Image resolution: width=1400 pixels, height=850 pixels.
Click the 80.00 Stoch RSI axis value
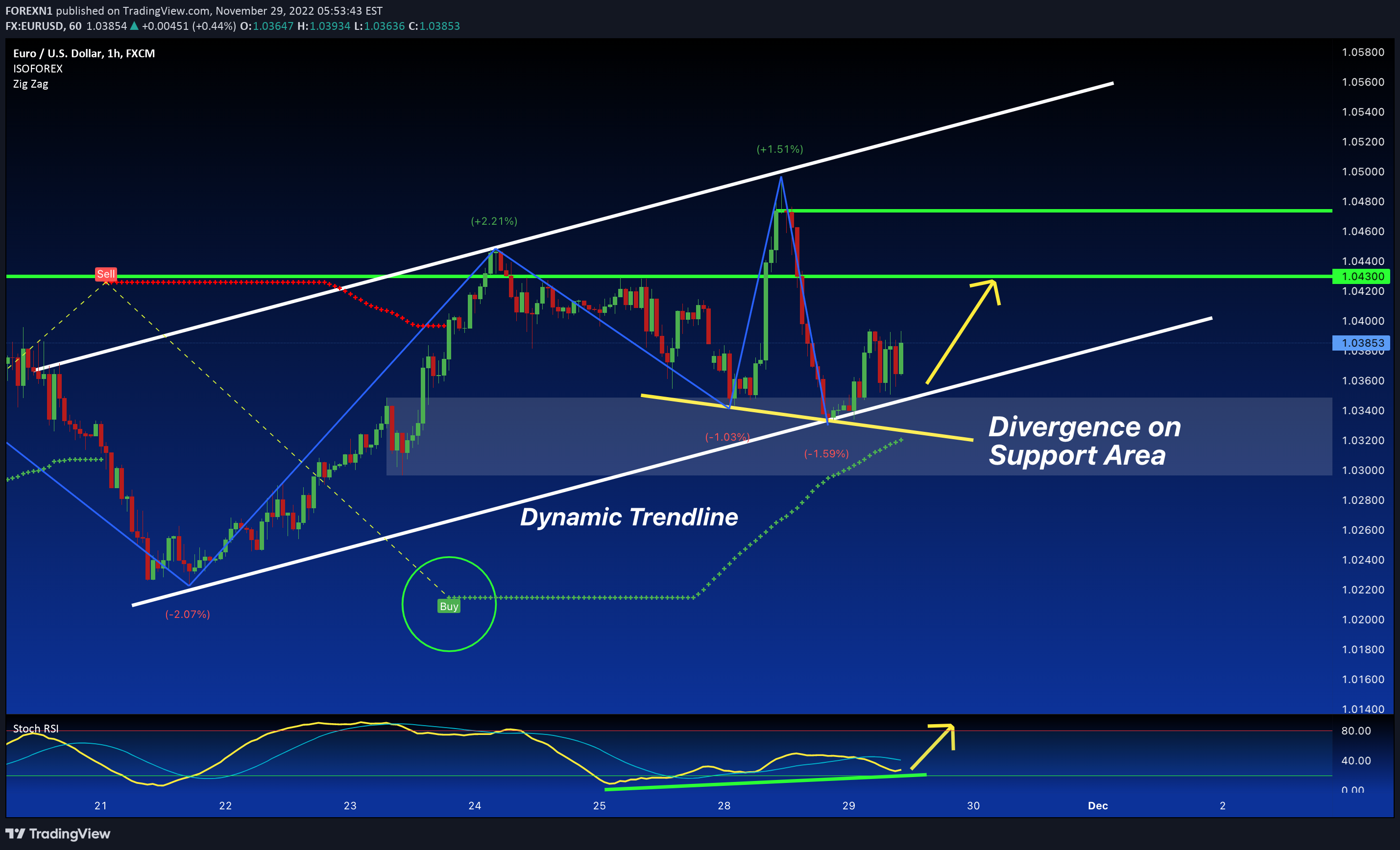(1356, 731)
